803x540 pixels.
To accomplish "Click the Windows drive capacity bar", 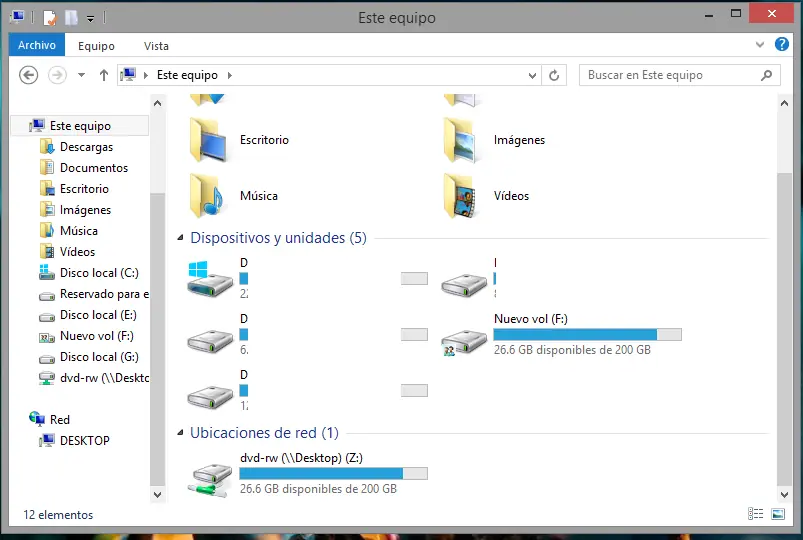I will pyautogui.click(x=333, y=279).
